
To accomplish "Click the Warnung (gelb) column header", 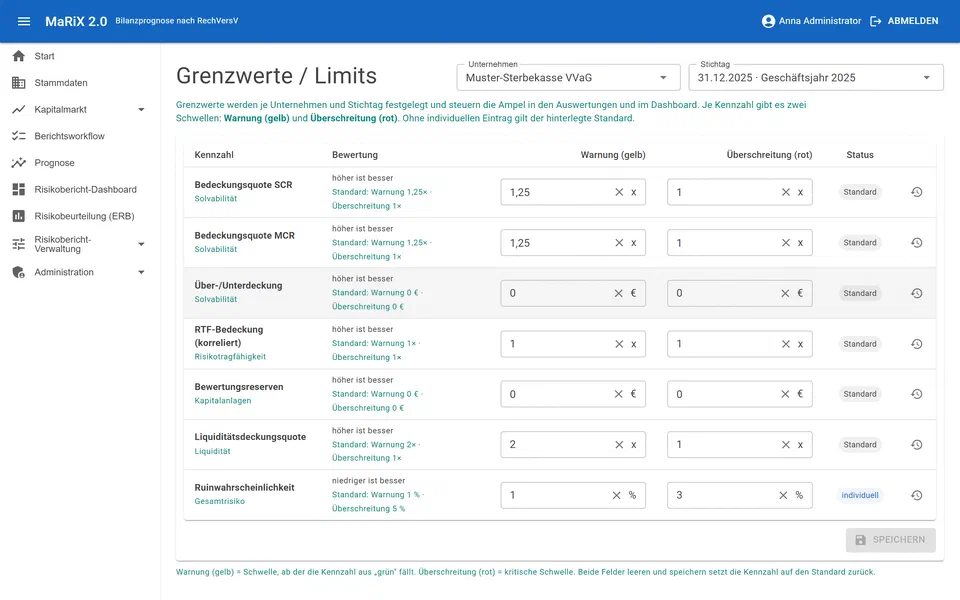I will [x=613, y=155].
